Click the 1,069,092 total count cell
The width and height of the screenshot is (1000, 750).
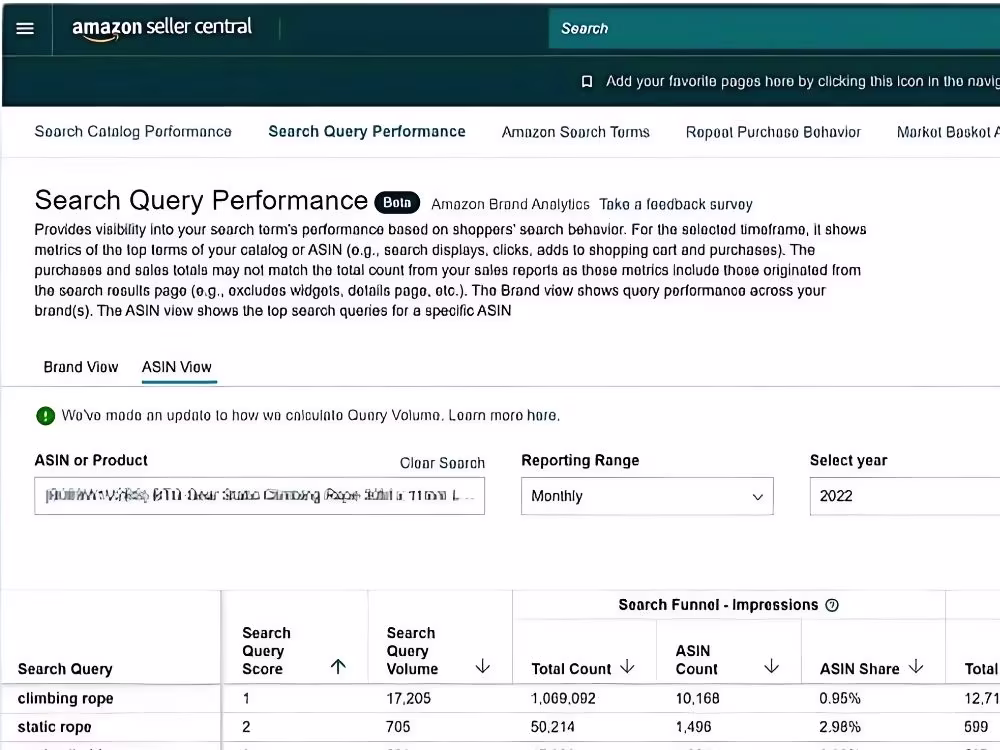pyautogui.click(x=563, y=699)
